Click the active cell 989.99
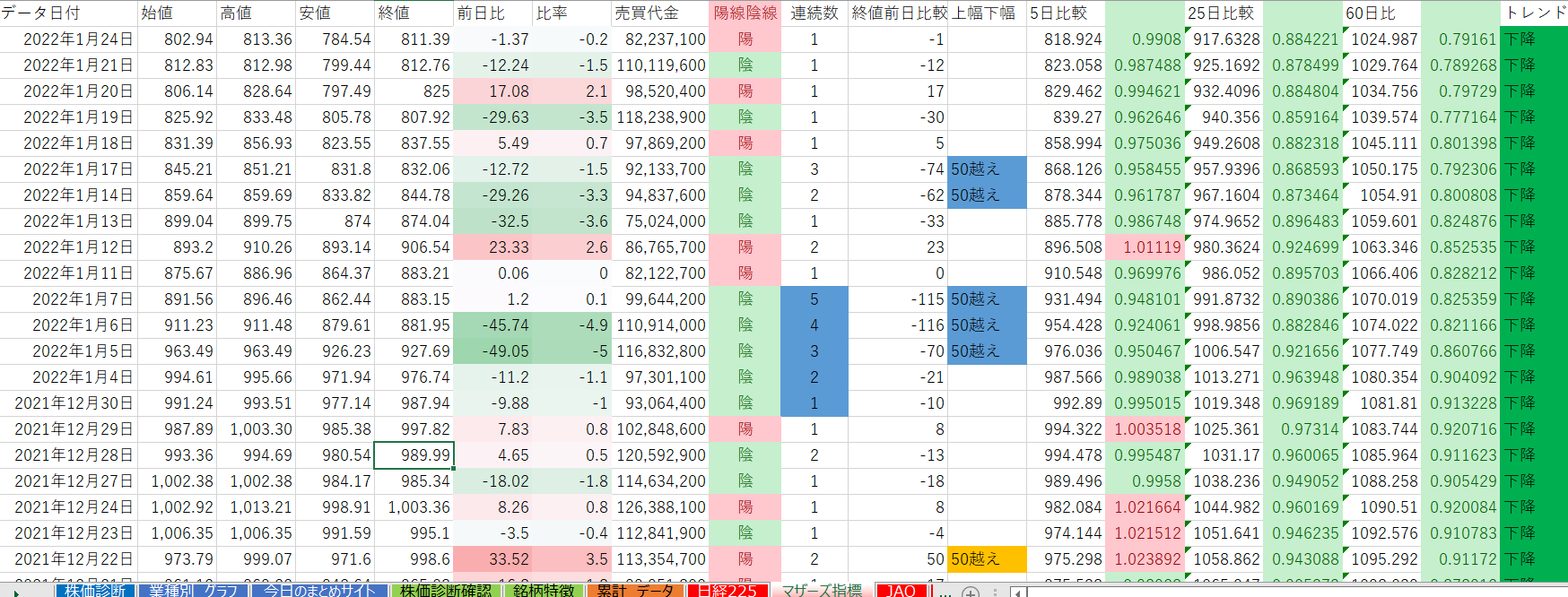The image size is (1568, 597). (414, 455)
